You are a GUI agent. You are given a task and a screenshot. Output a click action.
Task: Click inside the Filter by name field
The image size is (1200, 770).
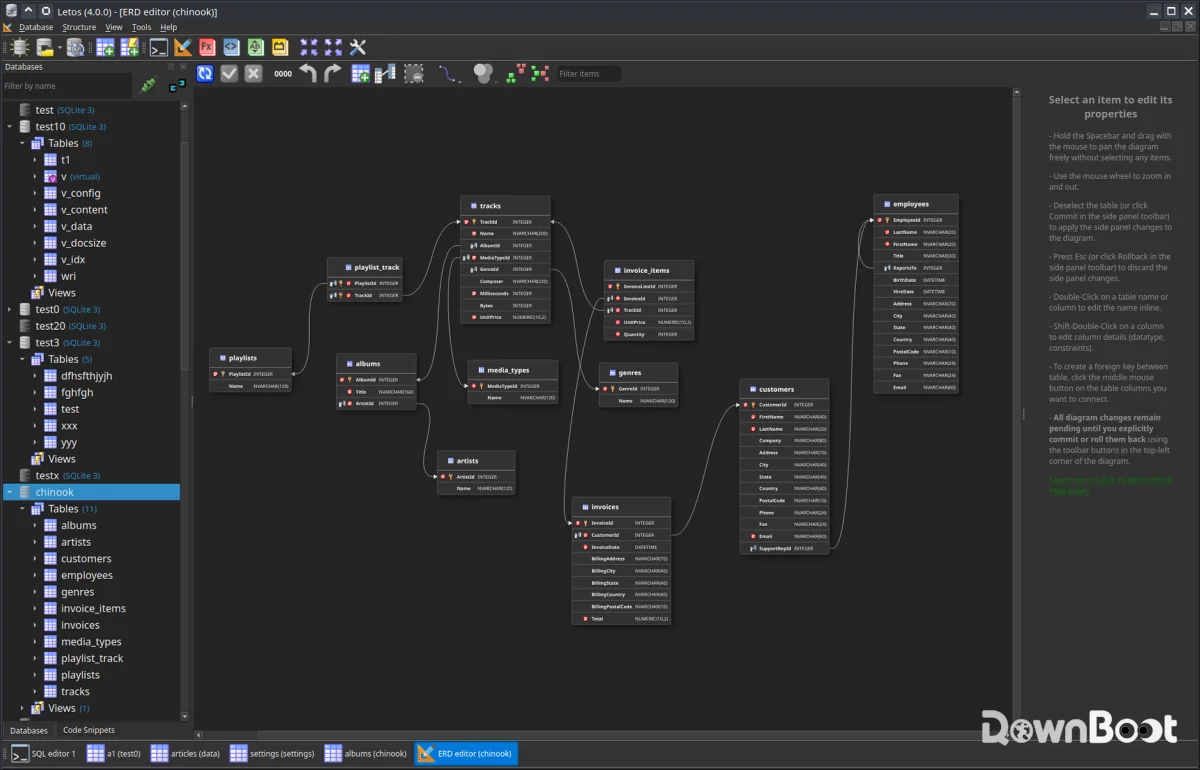tap(66, 86)
